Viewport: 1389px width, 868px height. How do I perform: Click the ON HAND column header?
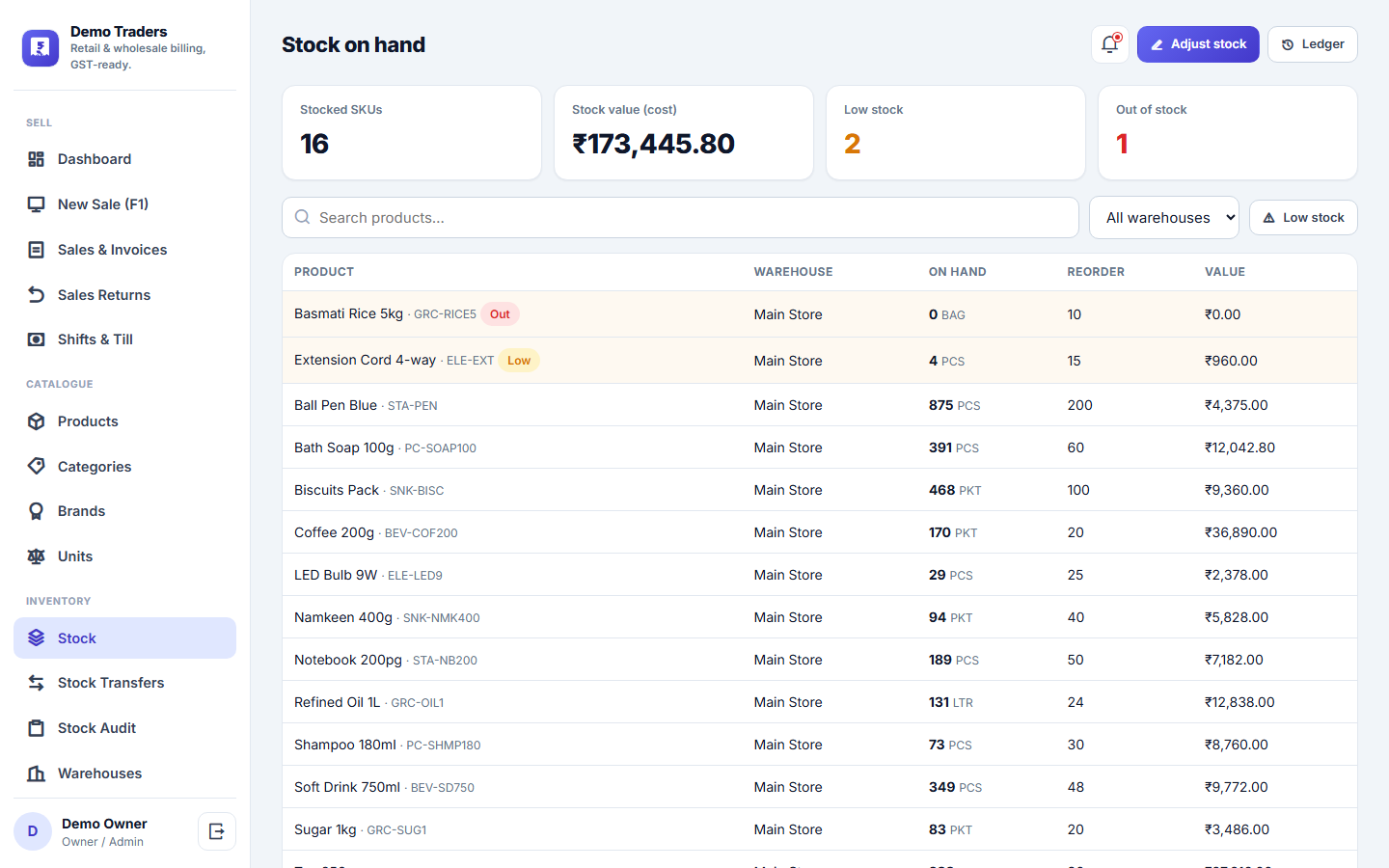(957, 272)
